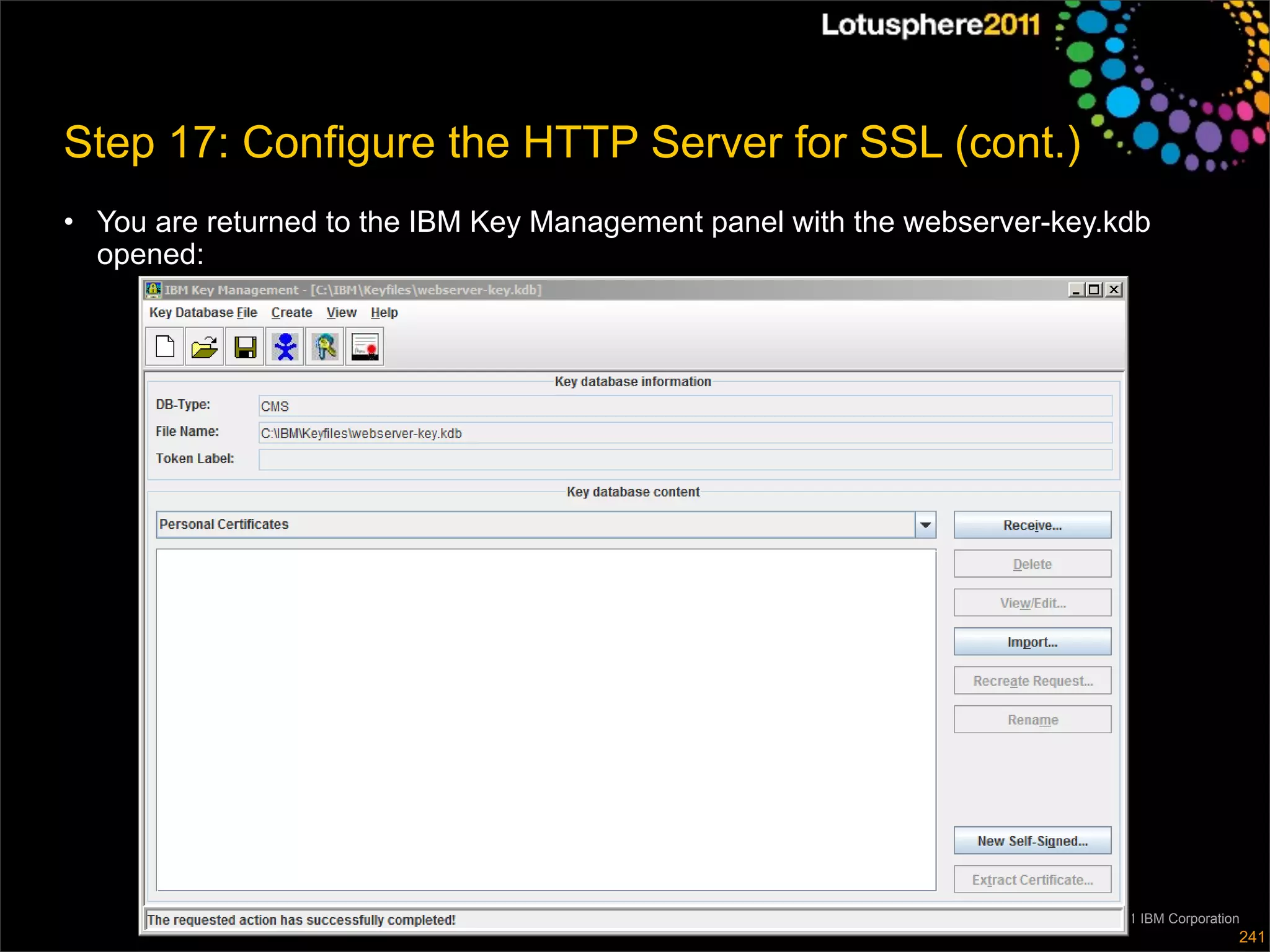Expand the Personal Certificates dropdown arrow
The height and width of the screenshot is (952, 1270).
(925, 525)
